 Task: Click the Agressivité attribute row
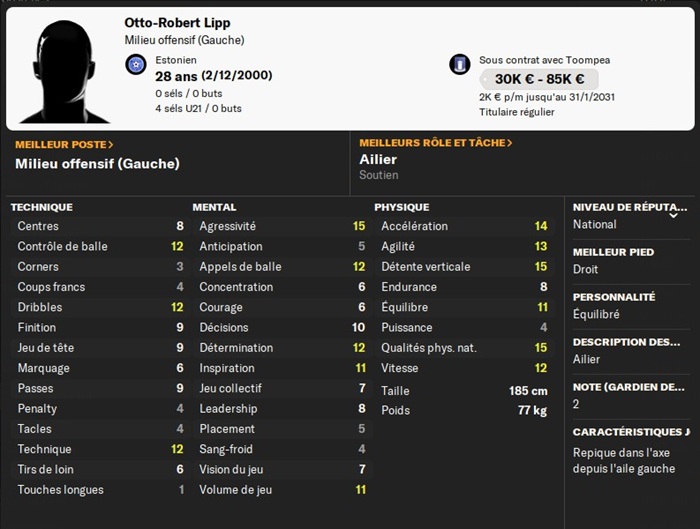pos(280,226)
